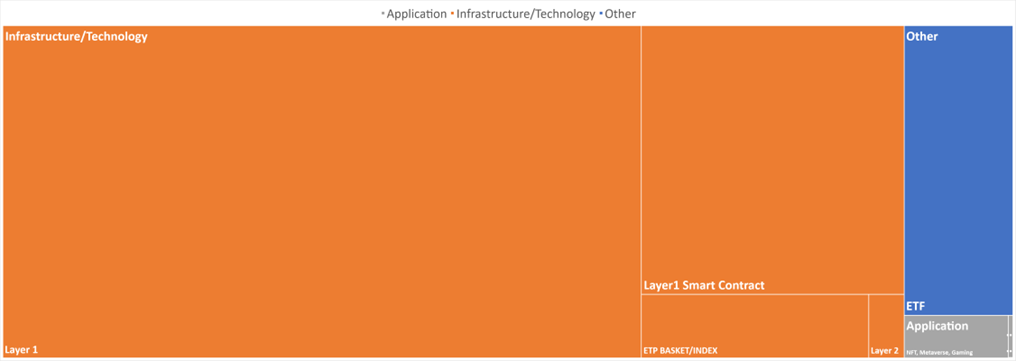This screenshot has width=1016, height=361.
Task: Click the Application heading in the gray block
Action: 938,326
